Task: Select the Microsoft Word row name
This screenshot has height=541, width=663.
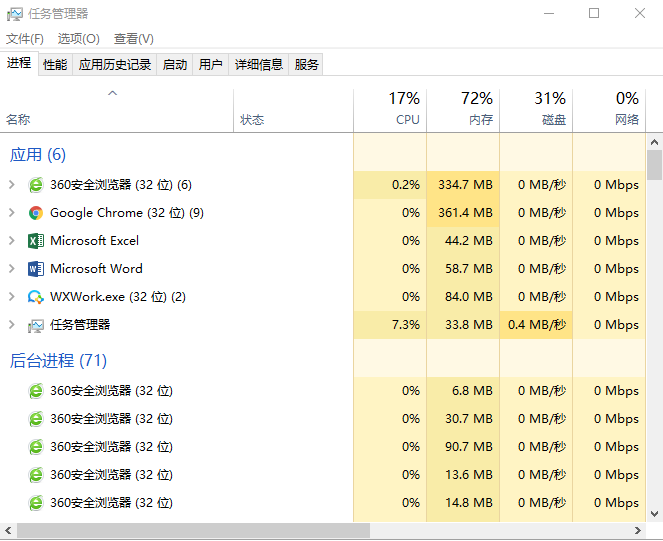Action: pos(96,269)
